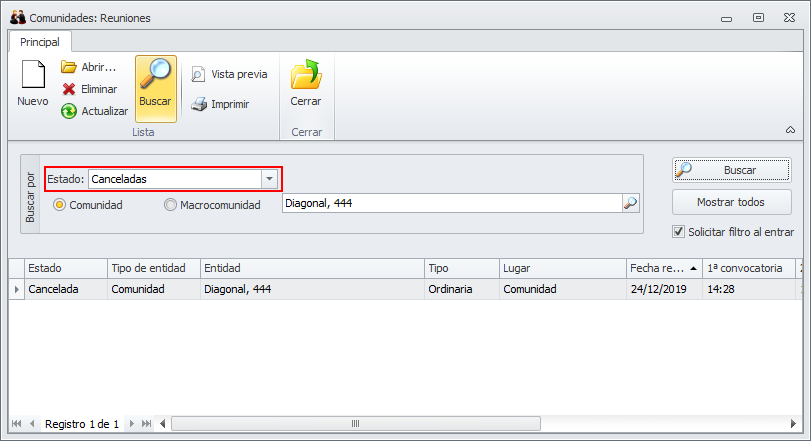Sort by Entidad column header

(312, 268)
